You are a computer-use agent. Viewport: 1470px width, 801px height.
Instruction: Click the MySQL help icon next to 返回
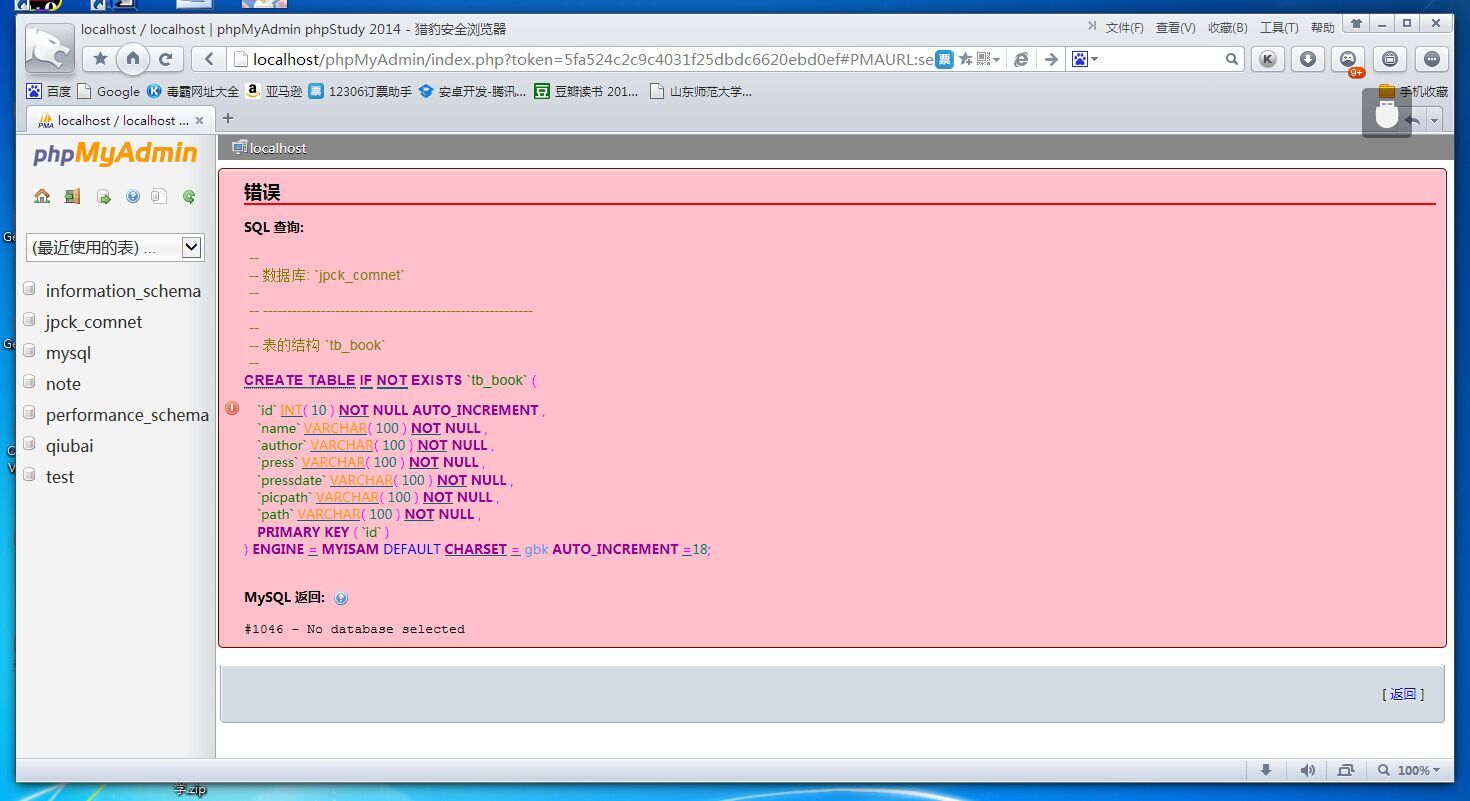point(341,598)
